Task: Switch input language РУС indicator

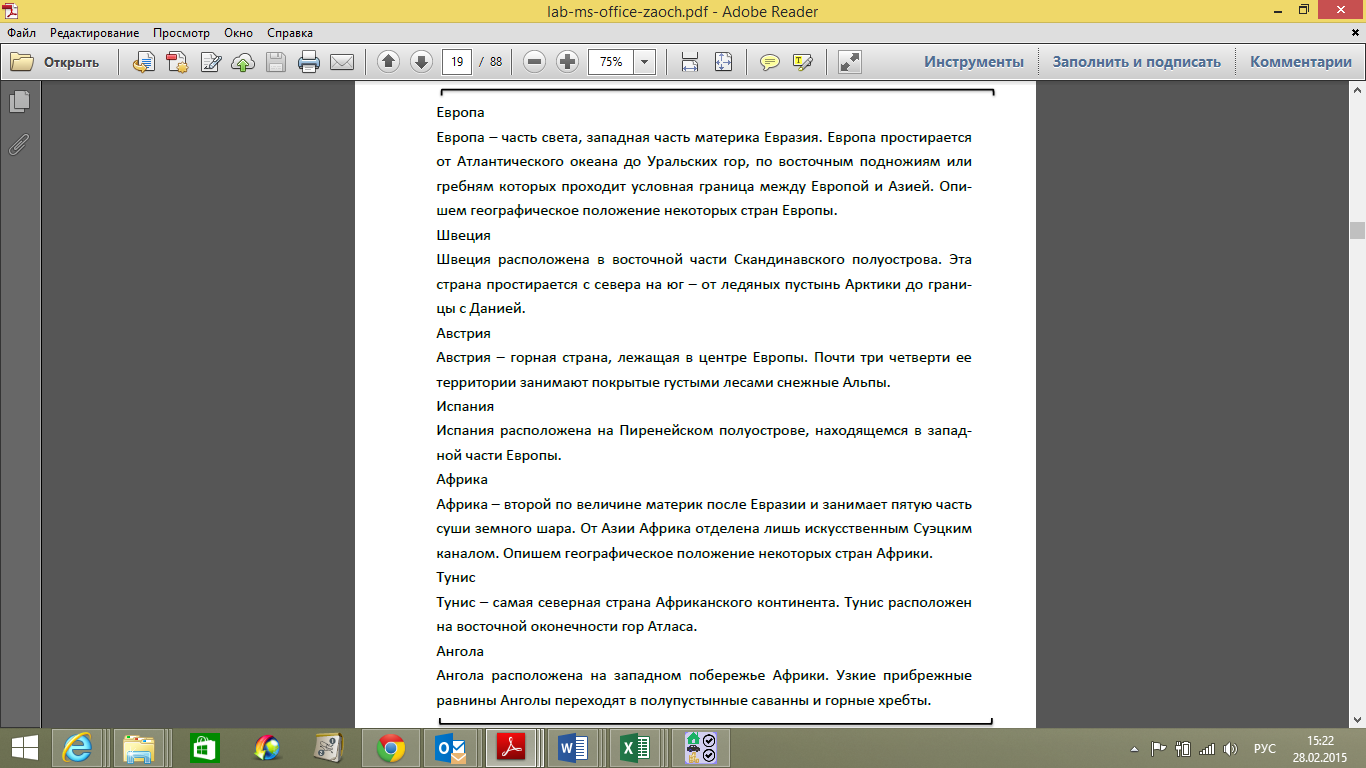Action: click(1264, 748)
